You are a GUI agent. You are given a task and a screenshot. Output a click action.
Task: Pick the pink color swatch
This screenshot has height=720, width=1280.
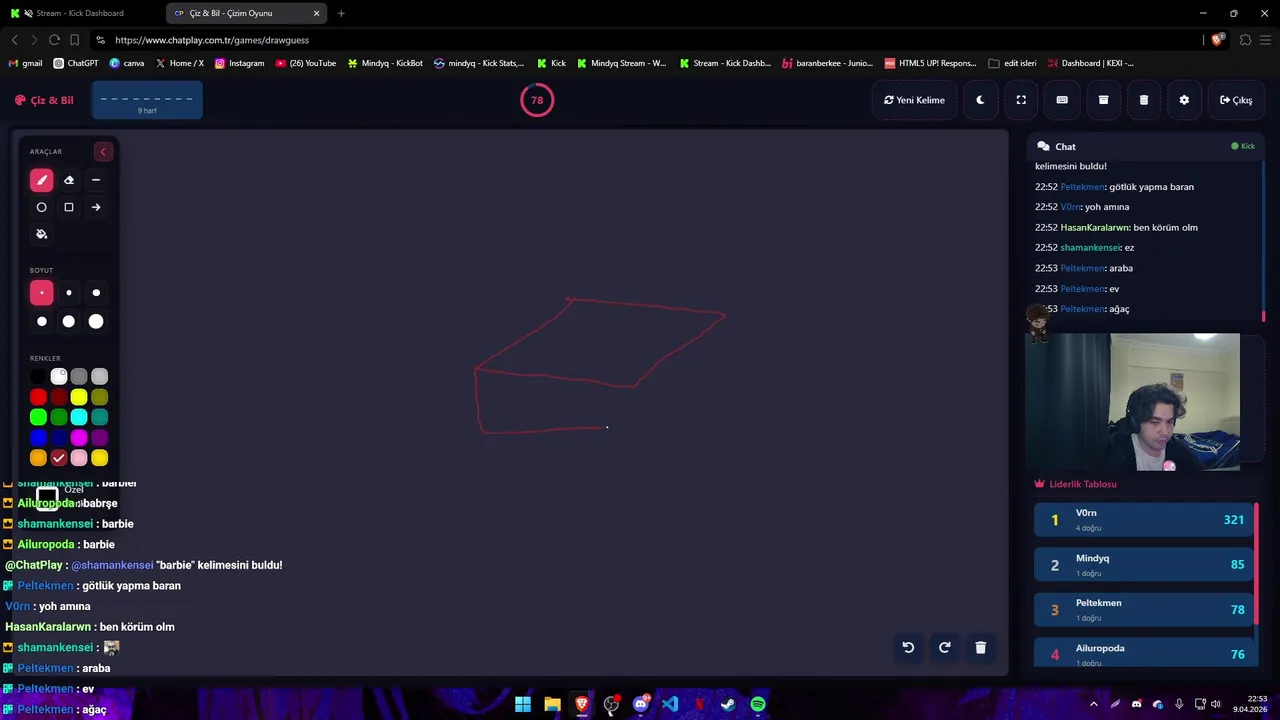pos(79,457)
